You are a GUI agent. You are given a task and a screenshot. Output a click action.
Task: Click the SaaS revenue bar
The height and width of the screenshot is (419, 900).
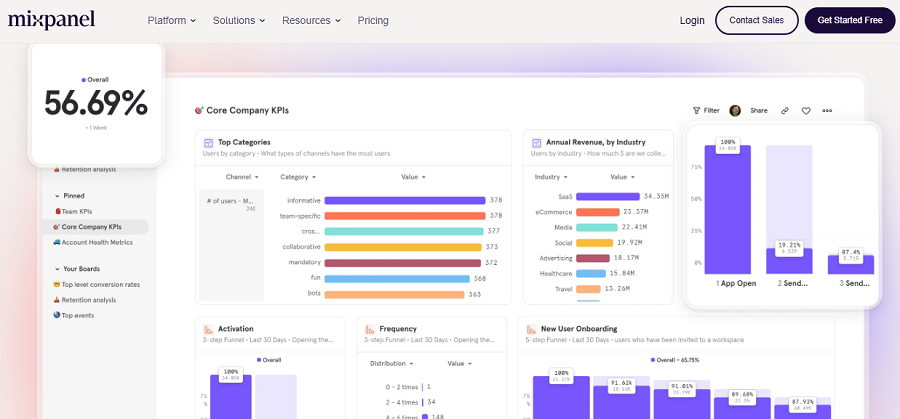click(x=607, y=196)
